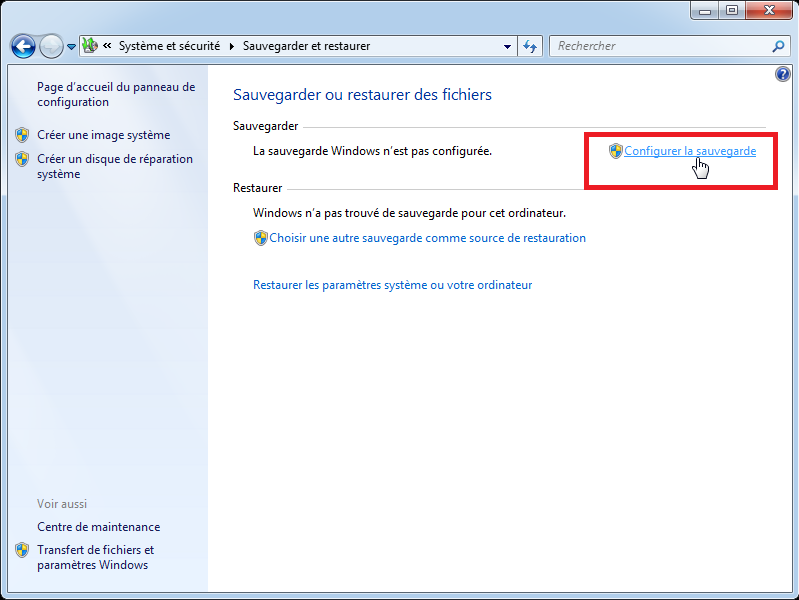Image resolution: width=799 pixels, height=600 pixels.
Task: Select the heading Sauvegarder ou restaurer des fichiers
Action: click(x=362, y=95)
